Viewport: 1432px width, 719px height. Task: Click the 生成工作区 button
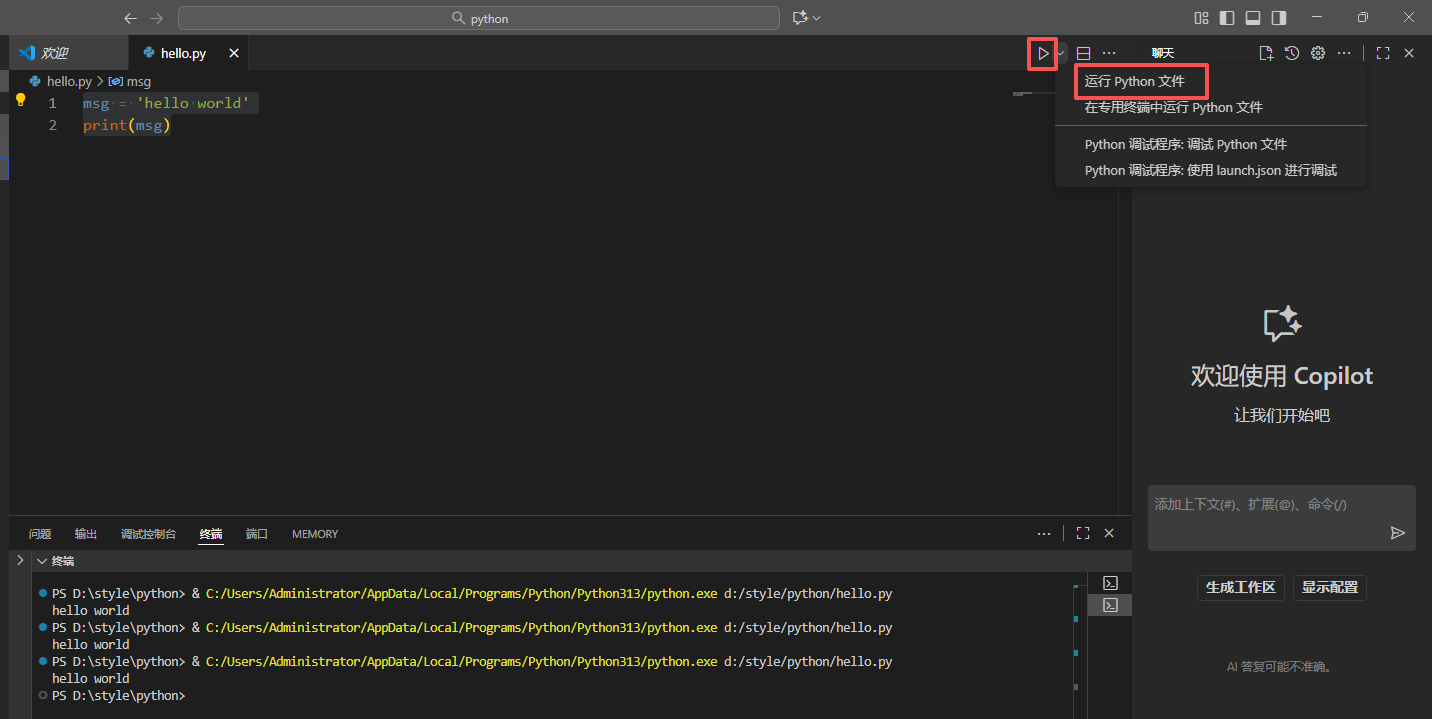click(x=1241, y=588)
